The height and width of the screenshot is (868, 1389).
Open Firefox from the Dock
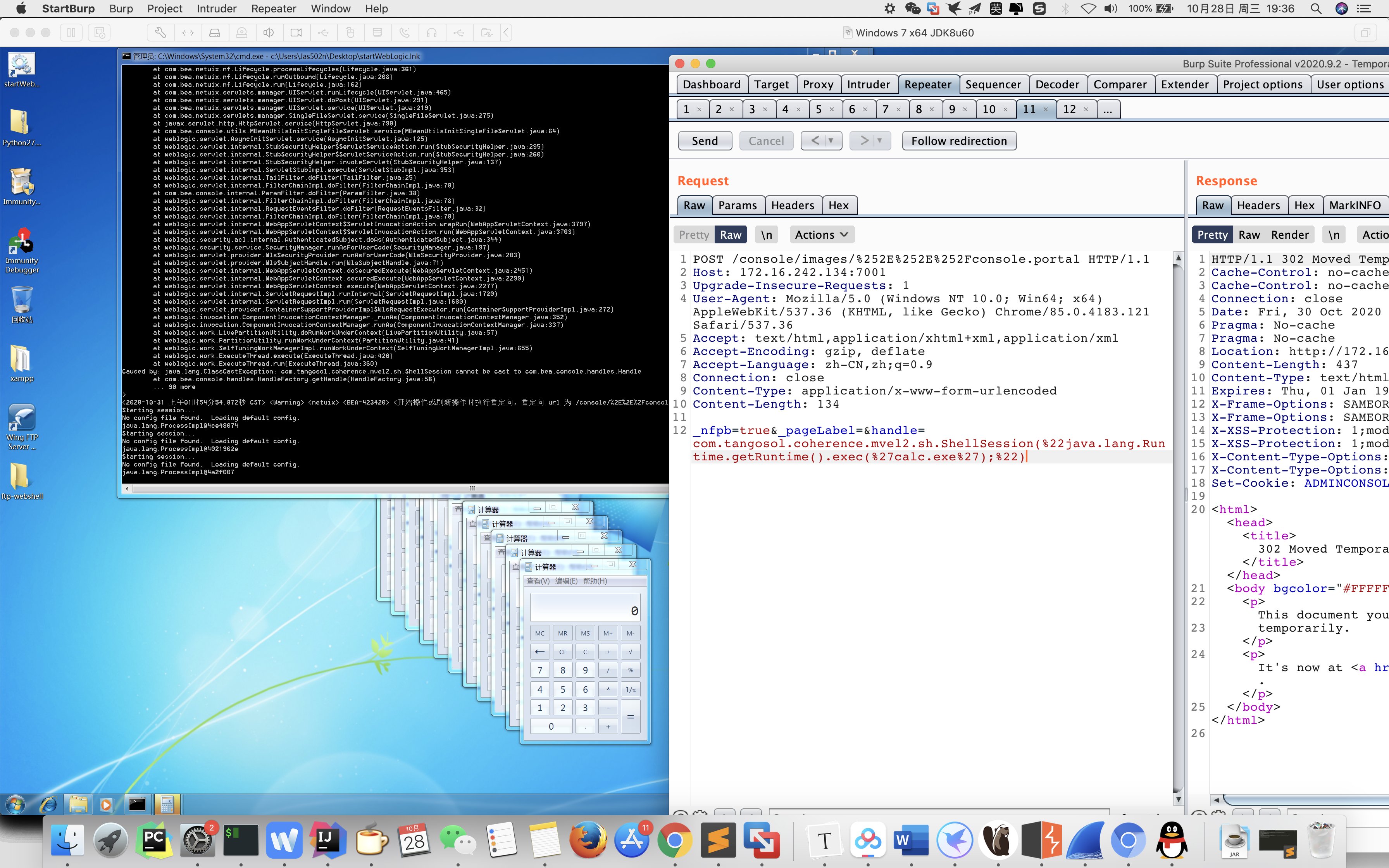click(x=588, y=840)
